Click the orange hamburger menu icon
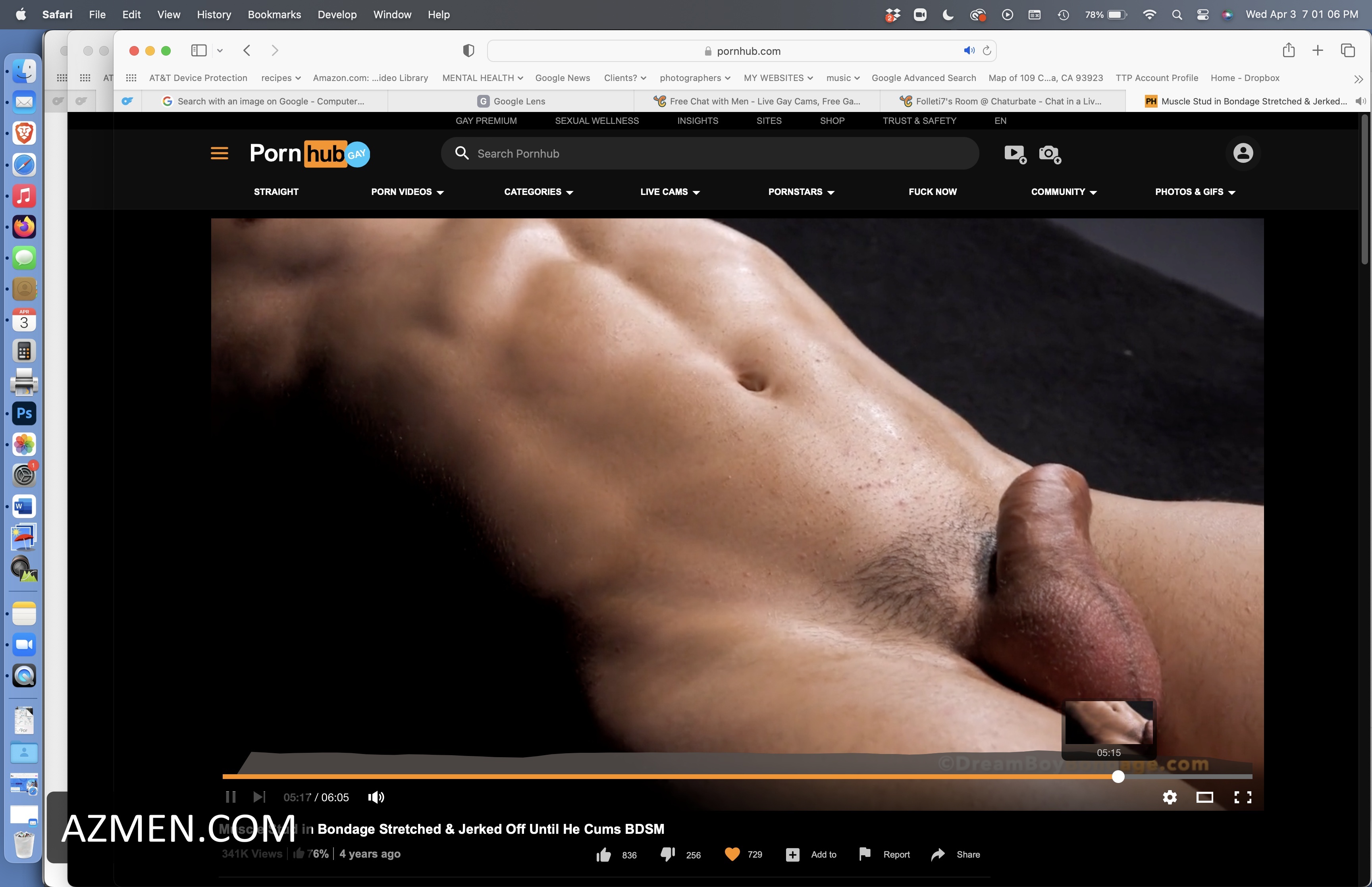Viewport: 1372px width, 887px height. pos(220,153)
